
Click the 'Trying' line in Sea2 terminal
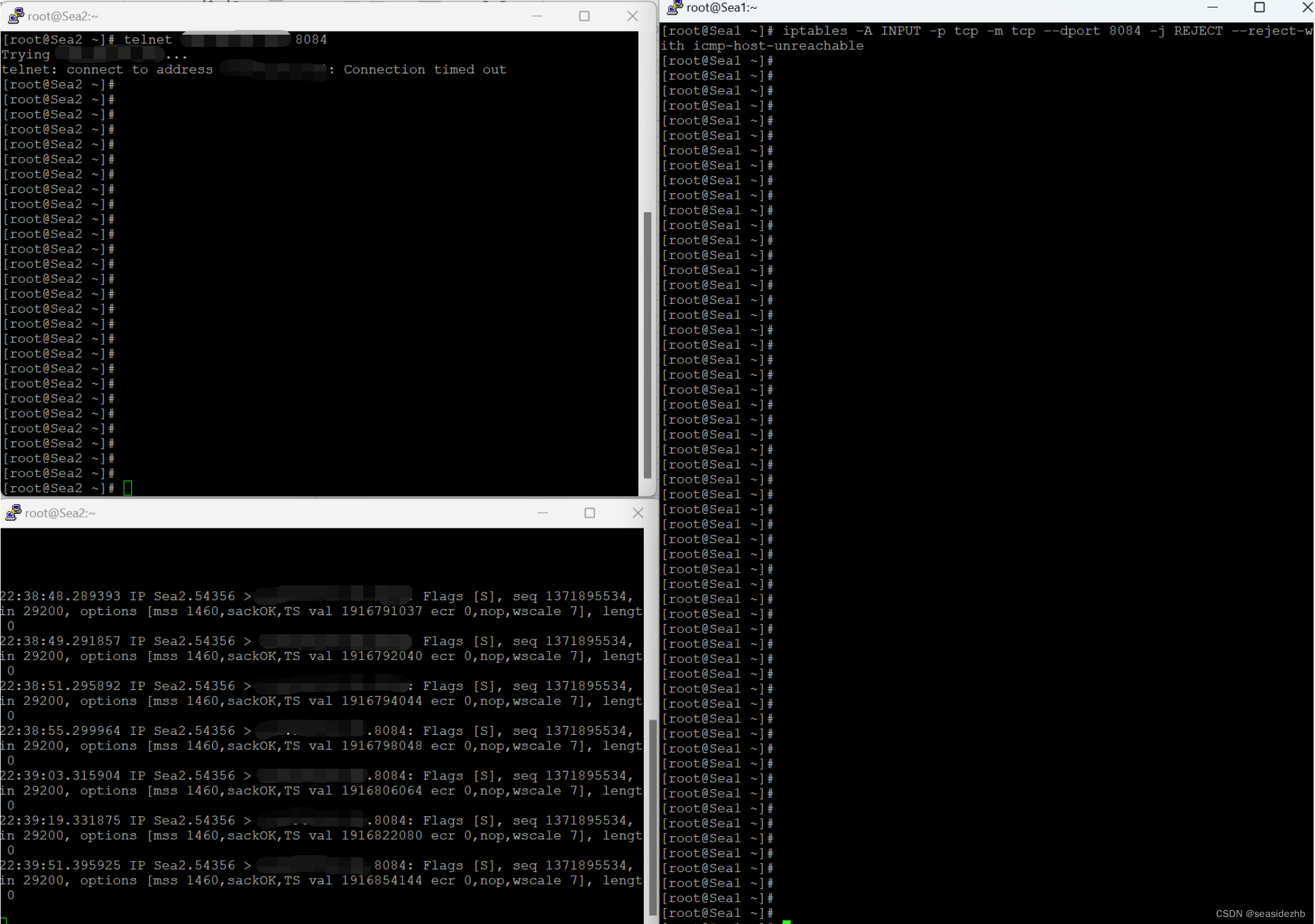[x=95, y=54]
